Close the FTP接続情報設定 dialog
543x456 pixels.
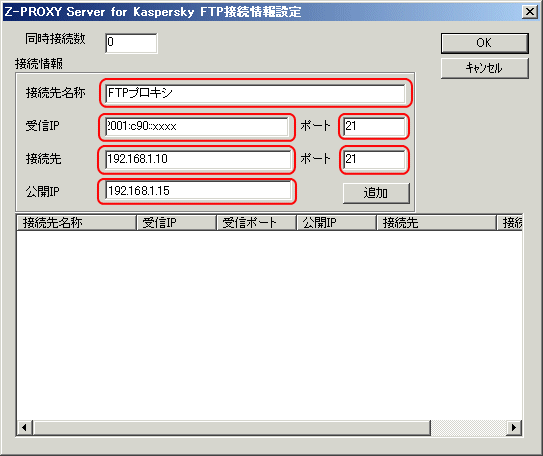click(x=530, y=12)
